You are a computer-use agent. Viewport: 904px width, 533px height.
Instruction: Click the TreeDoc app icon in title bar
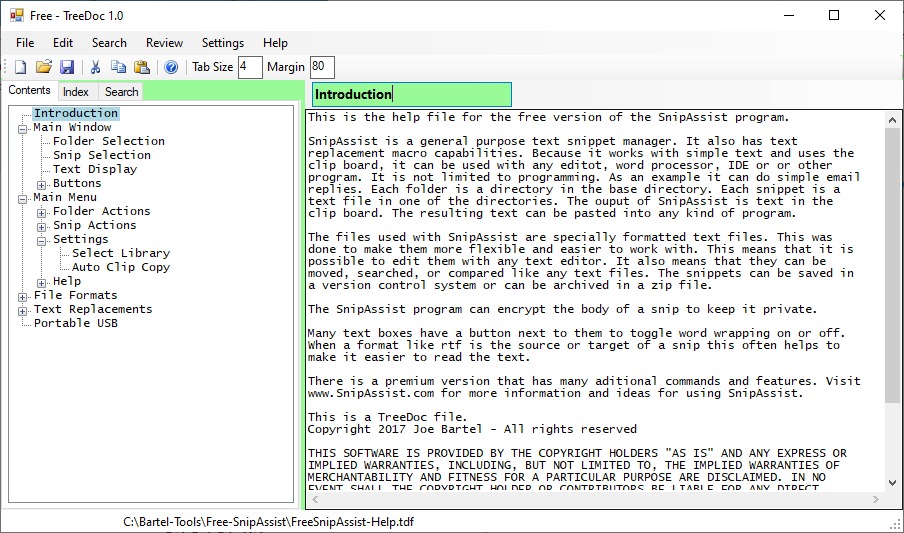click(17, 16)
